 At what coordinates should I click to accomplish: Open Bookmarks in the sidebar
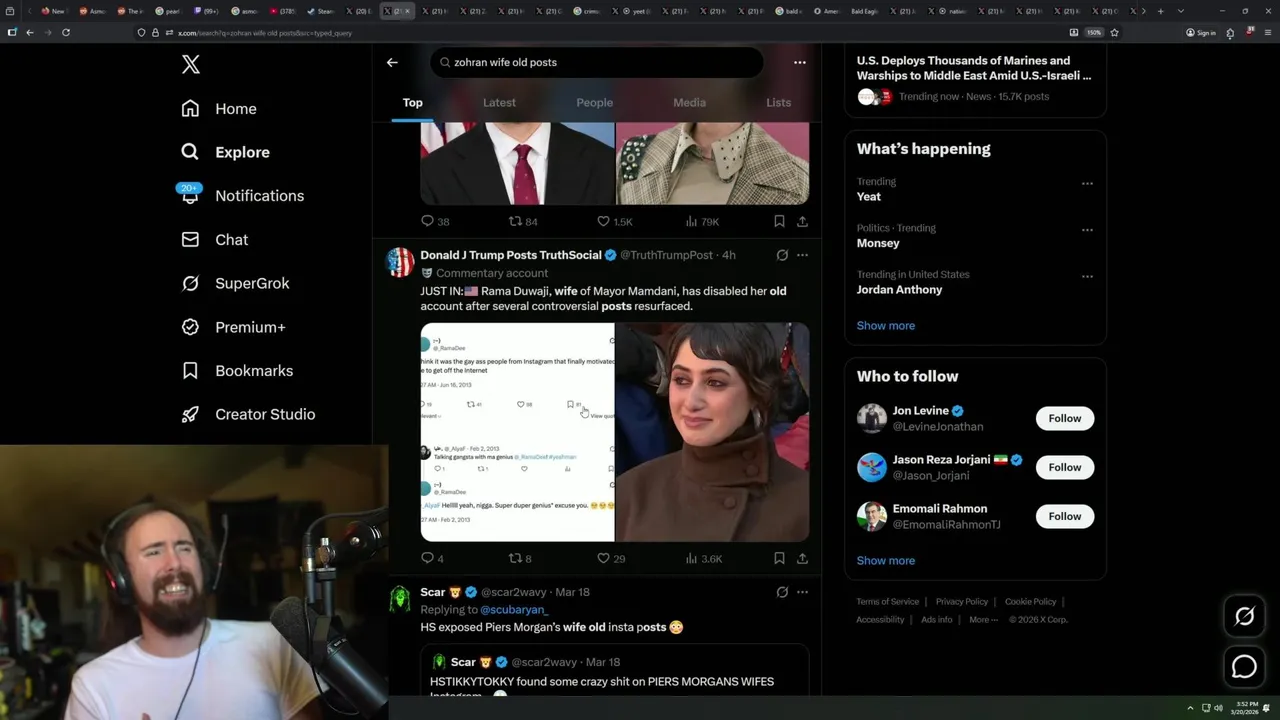pos(237,371)
